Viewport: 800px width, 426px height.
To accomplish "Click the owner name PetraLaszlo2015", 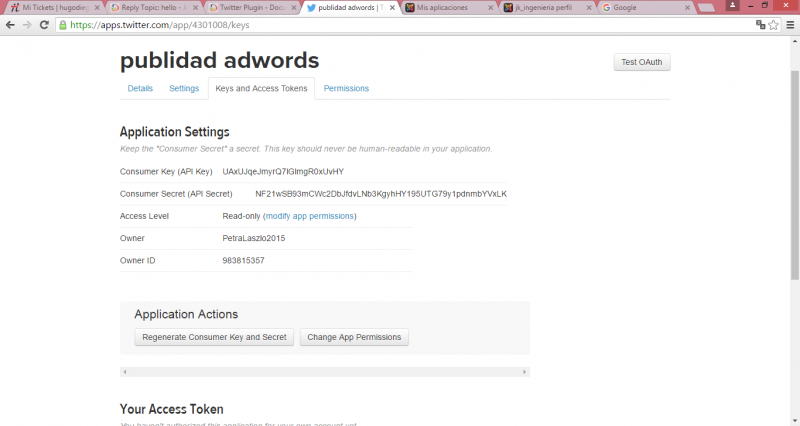I will (254, 238).
